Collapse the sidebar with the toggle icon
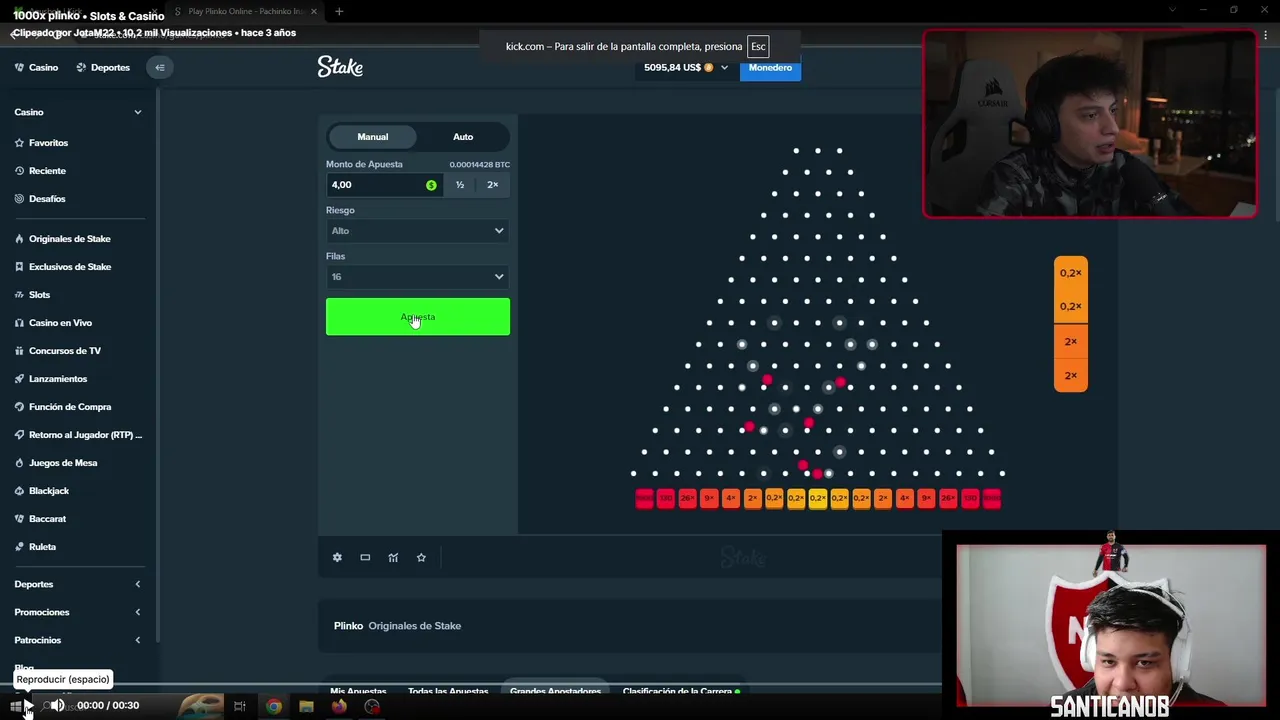This screenshot has width=1280, height=720. 159,67
